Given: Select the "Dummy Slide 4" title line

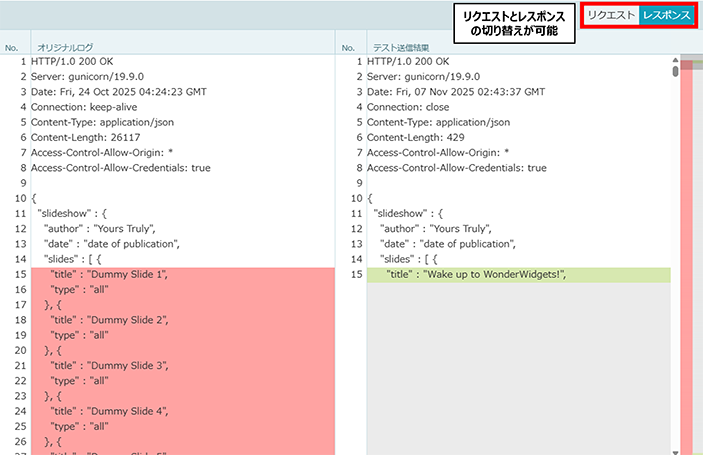Looking at the screenshot, I should pos(110,410).
